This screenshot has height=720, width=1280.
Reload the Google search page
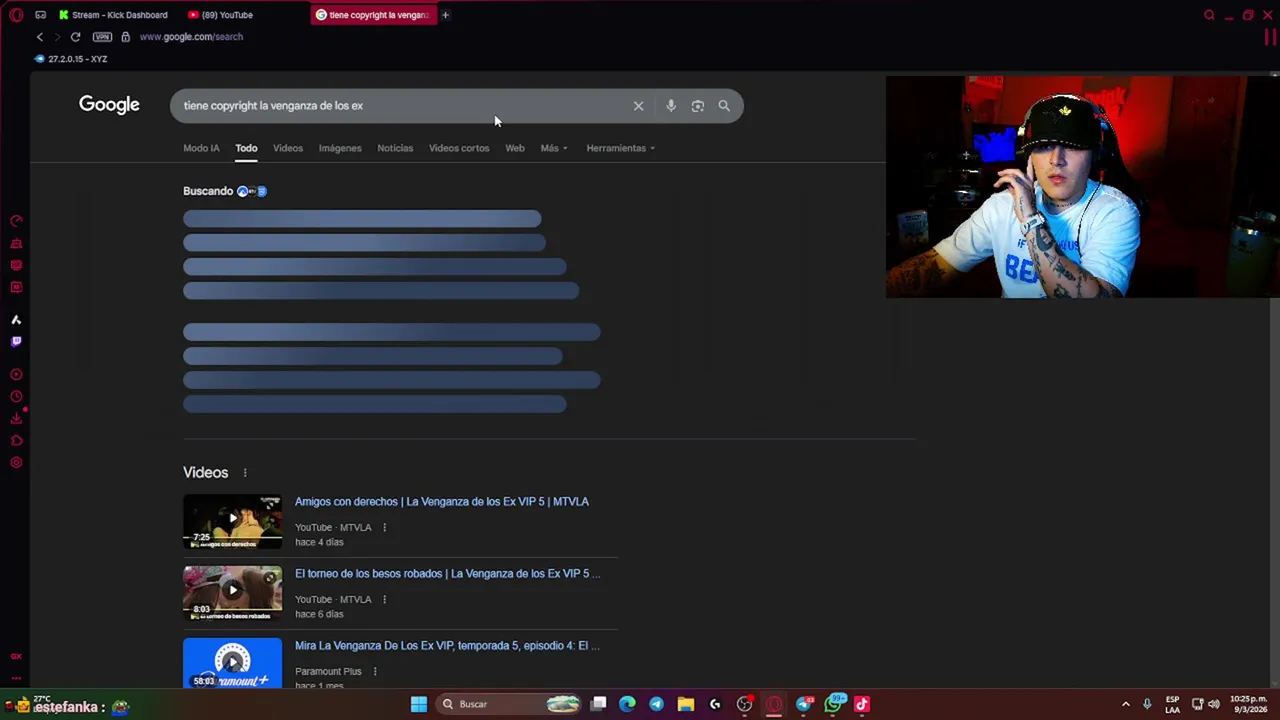coord(75,37)
